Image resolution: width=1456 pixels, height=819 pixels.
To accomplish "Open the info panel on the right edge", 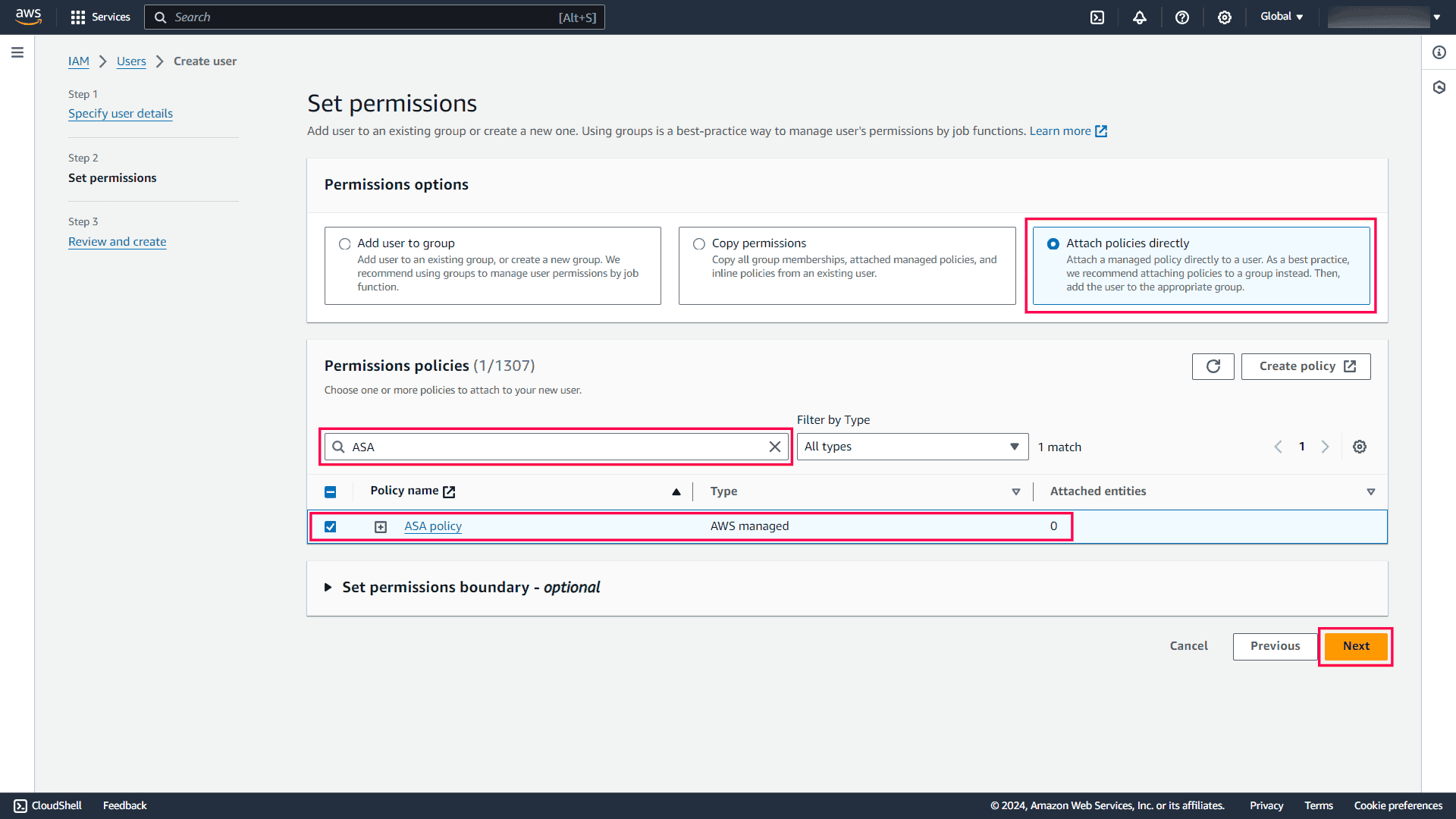I will pos(1439,52).
